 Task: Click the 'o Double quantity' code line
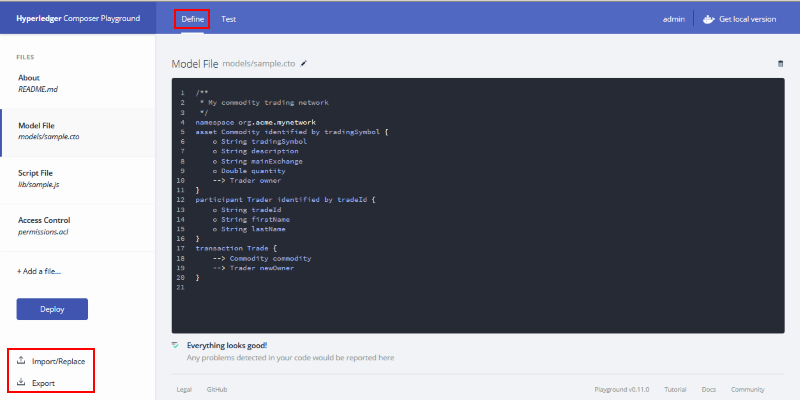click(249, 171)
